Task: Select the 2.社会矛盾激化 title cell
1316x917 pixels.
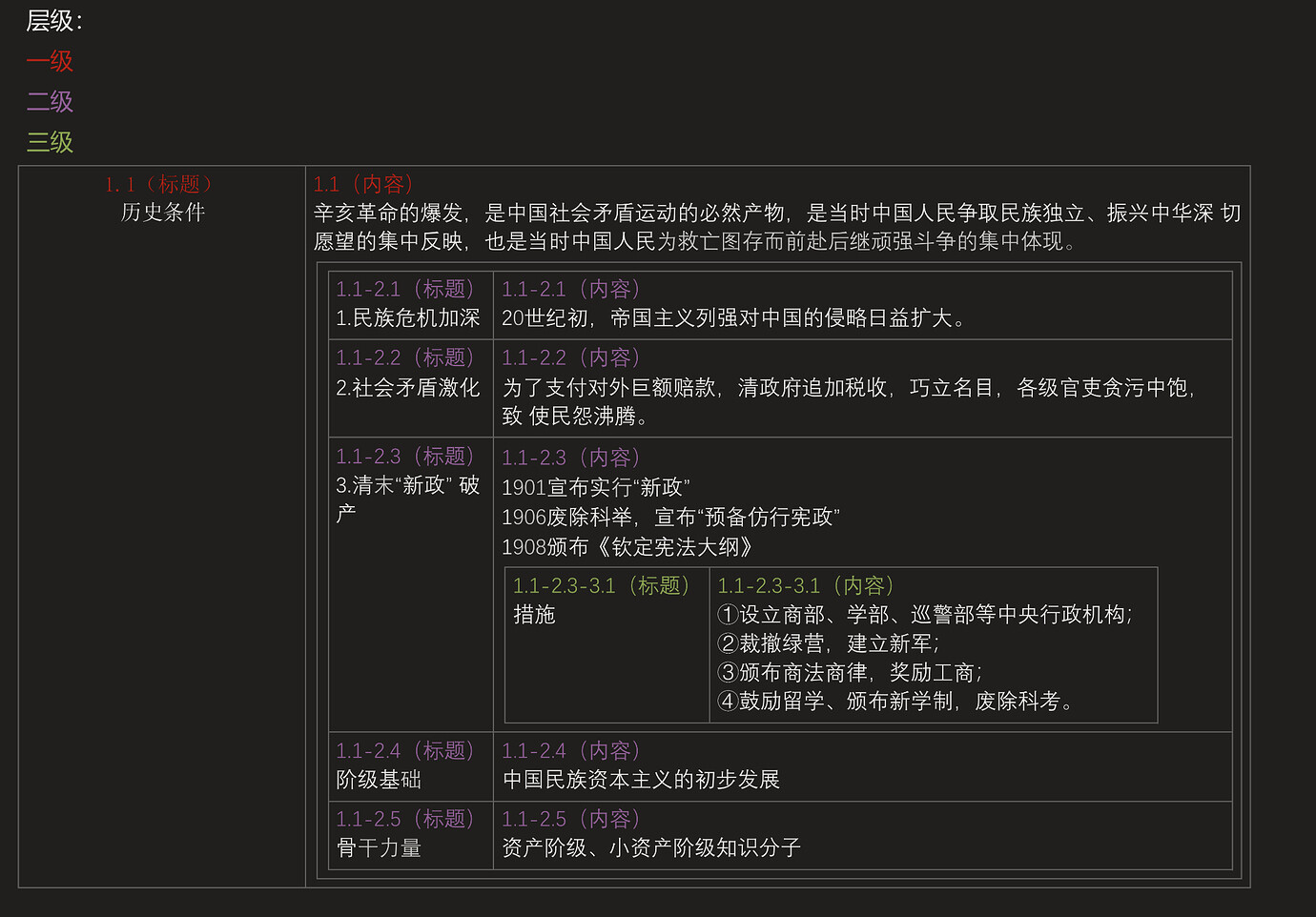Action: [x=407, y=388]
